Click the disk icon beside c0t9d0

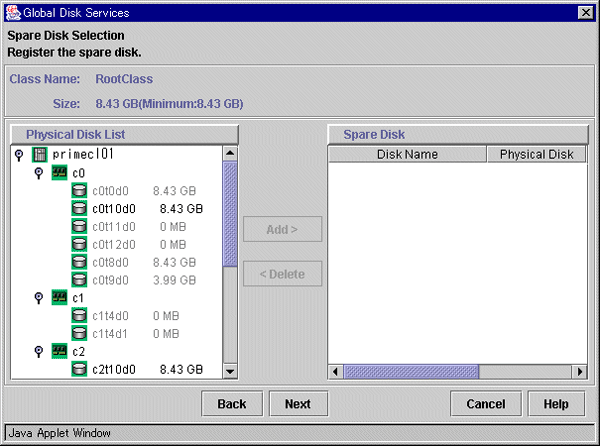click(79, 280)
